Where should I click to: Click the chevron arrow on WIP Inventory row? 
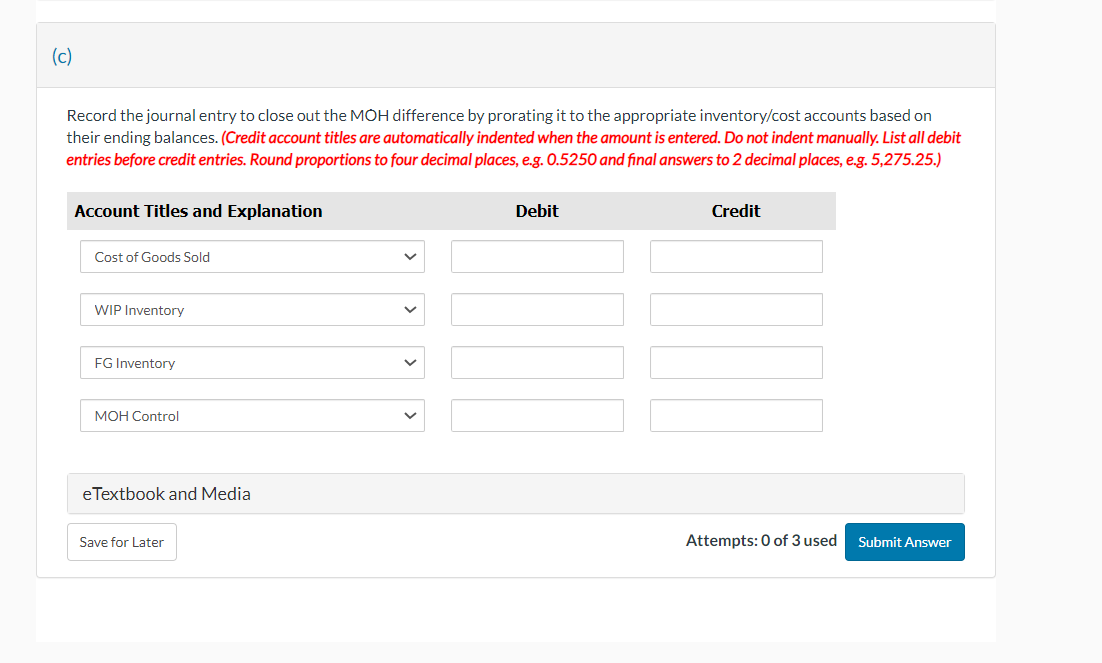tap(410, 309)
